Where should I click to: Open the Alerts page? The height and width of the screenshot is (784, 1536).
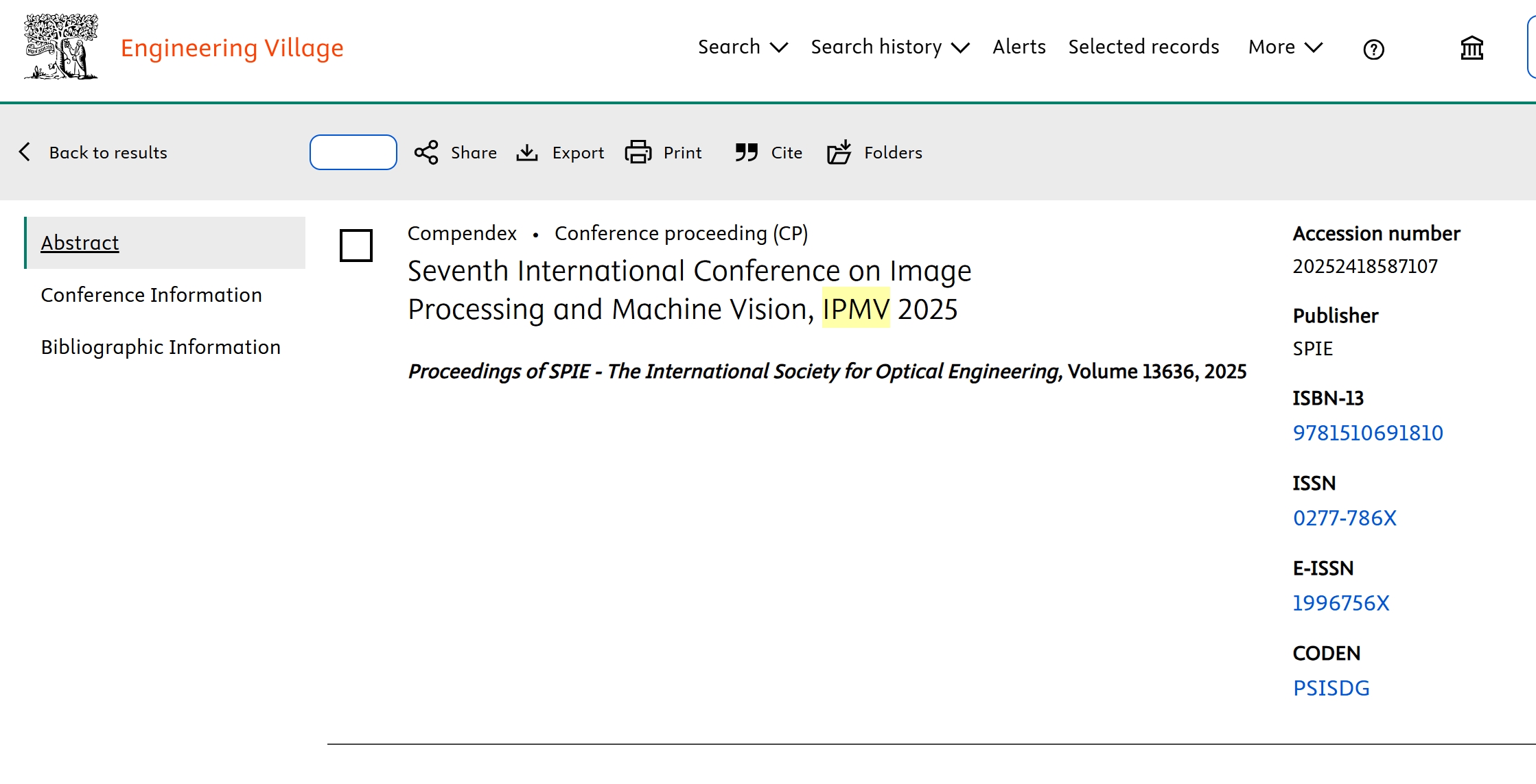point(1019,47)
